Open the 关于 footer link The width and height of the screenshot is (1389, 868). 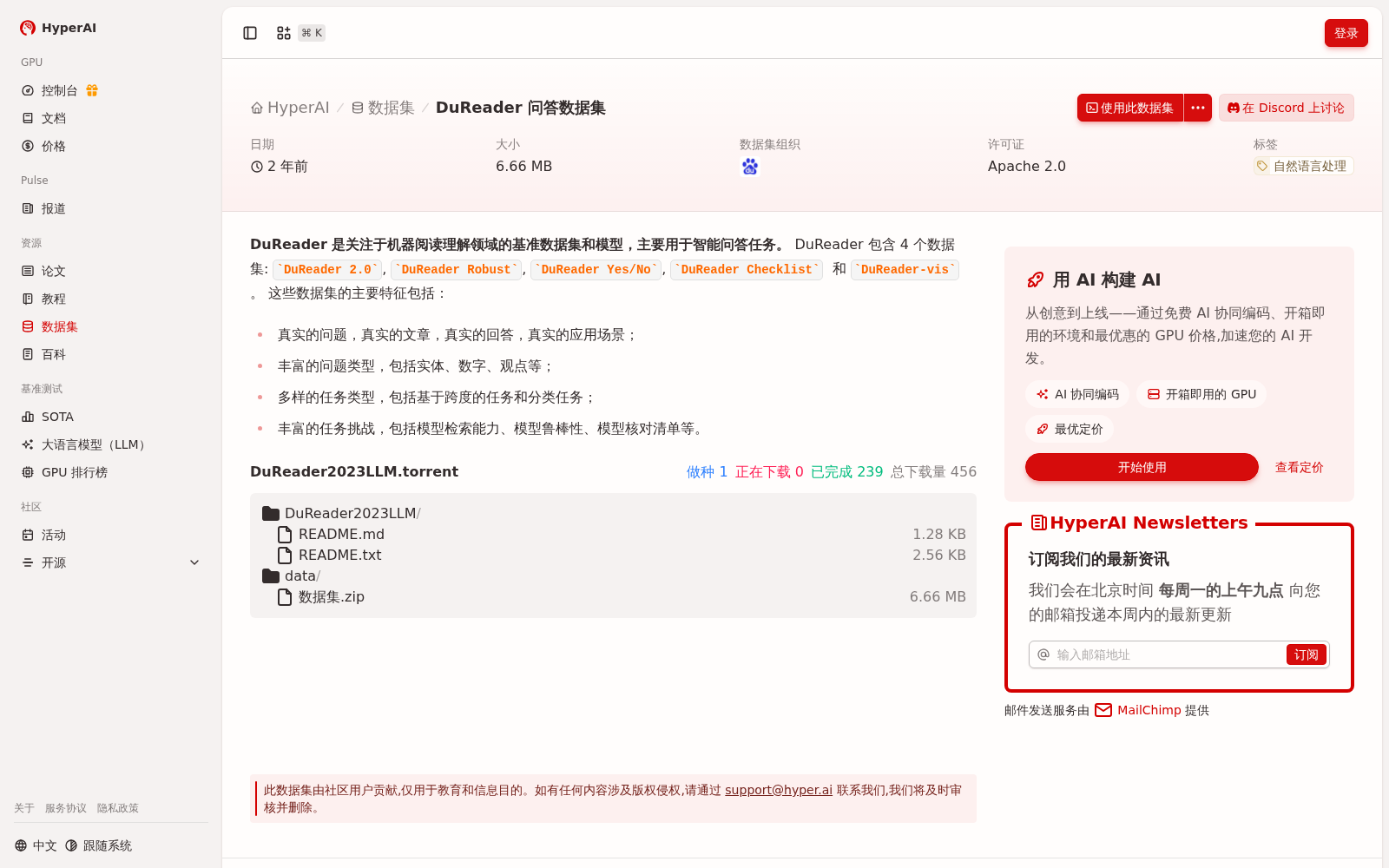[24, 808]
